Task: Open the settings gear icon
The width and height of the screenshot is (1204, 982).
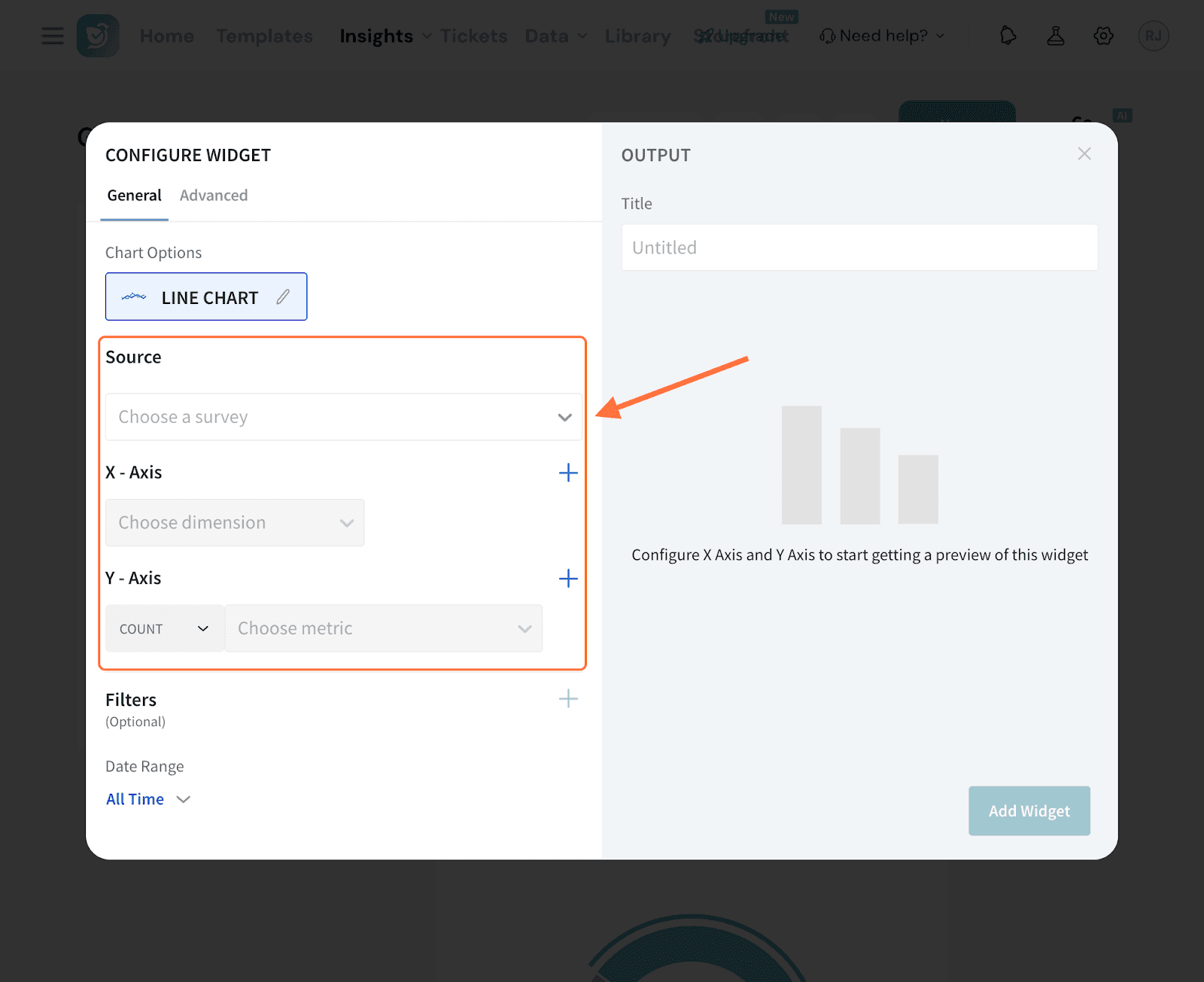Action: (x=1103, y=36)
